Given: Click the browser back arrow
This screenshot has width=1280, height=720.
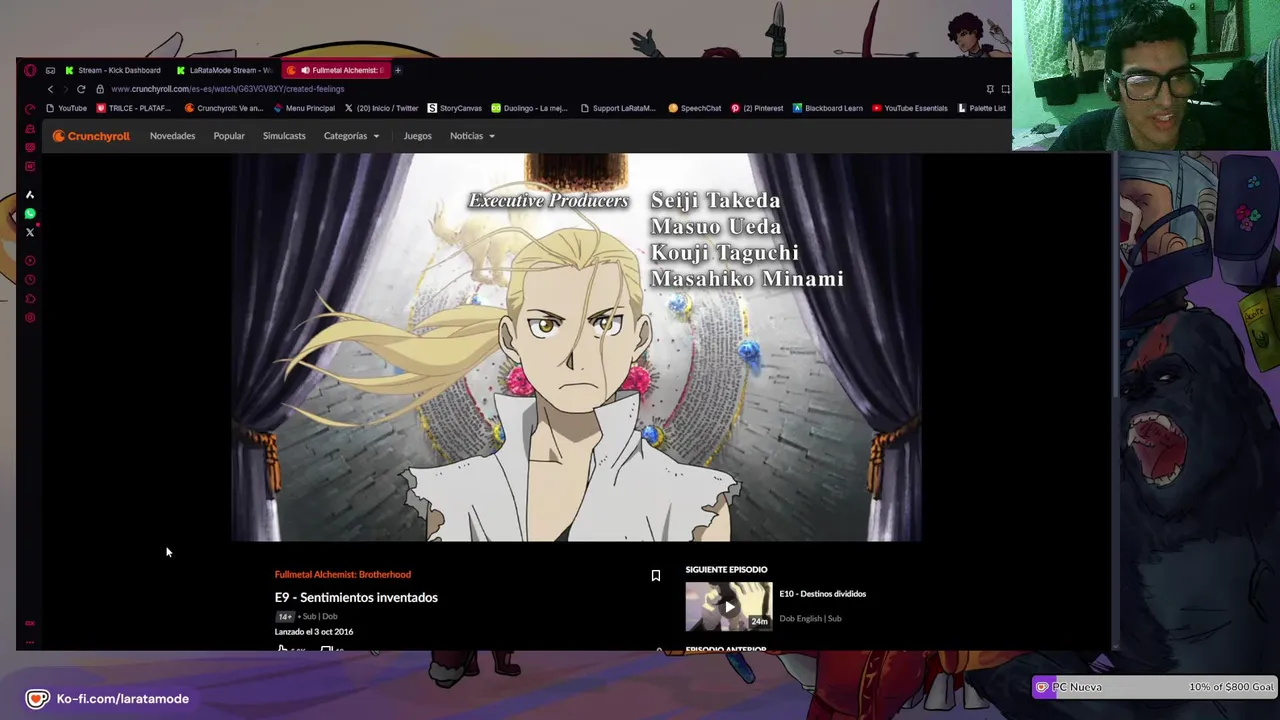Looking at the screenshot, I should click(50, 89).
